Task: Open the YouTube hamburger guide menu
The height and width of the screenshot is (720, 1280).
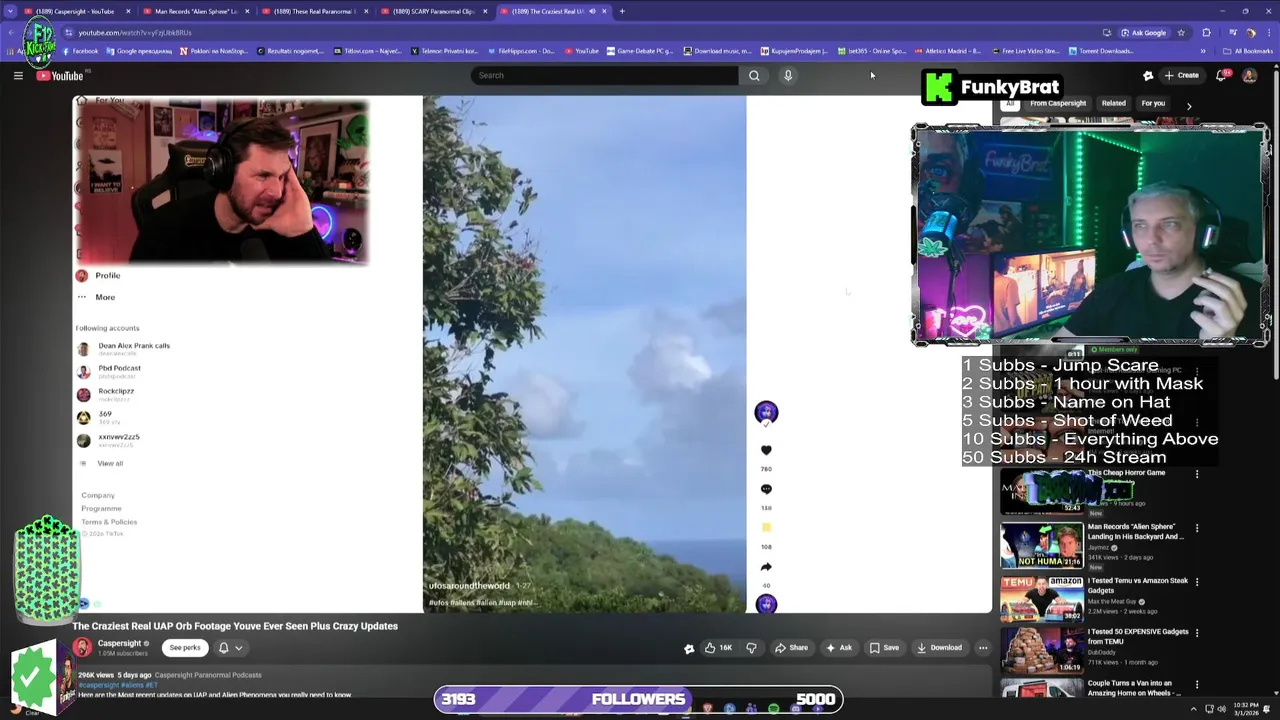Action: (18, 76)
